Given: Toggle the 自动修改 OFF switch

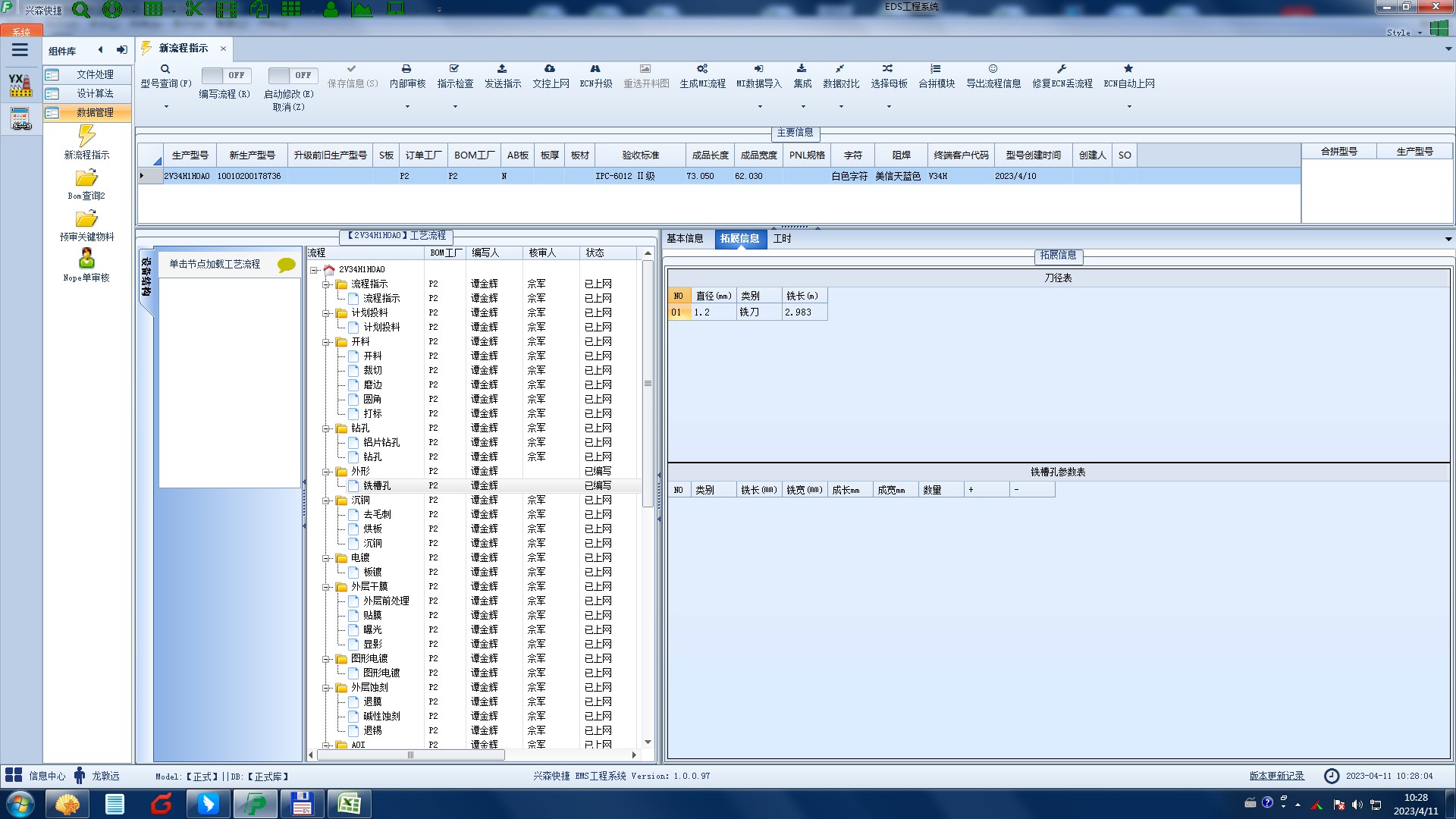Looking at the screenshot, I should (x=293, y=75).
